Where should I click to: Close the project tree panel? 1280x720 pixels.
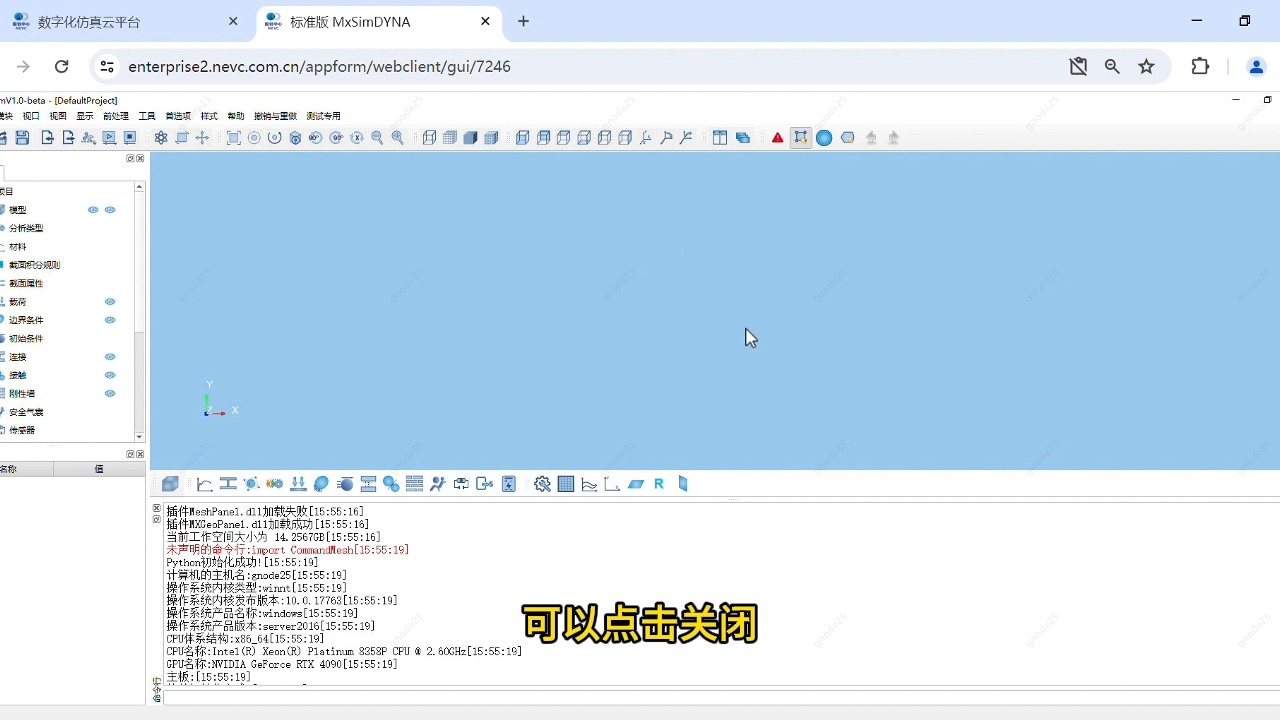point(140,159)
